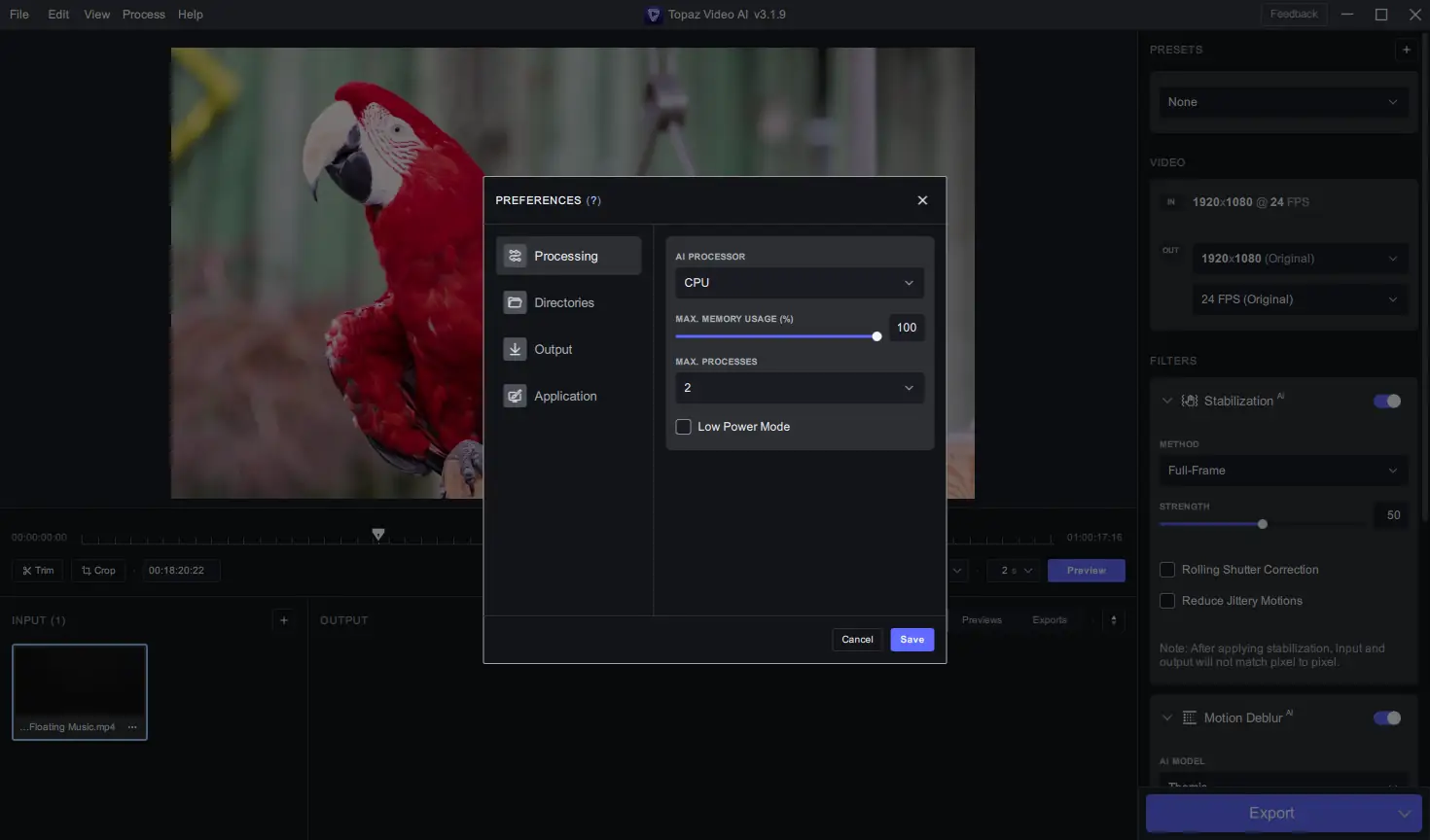
Task: Open the Help menu
Action: coord(191,15)
